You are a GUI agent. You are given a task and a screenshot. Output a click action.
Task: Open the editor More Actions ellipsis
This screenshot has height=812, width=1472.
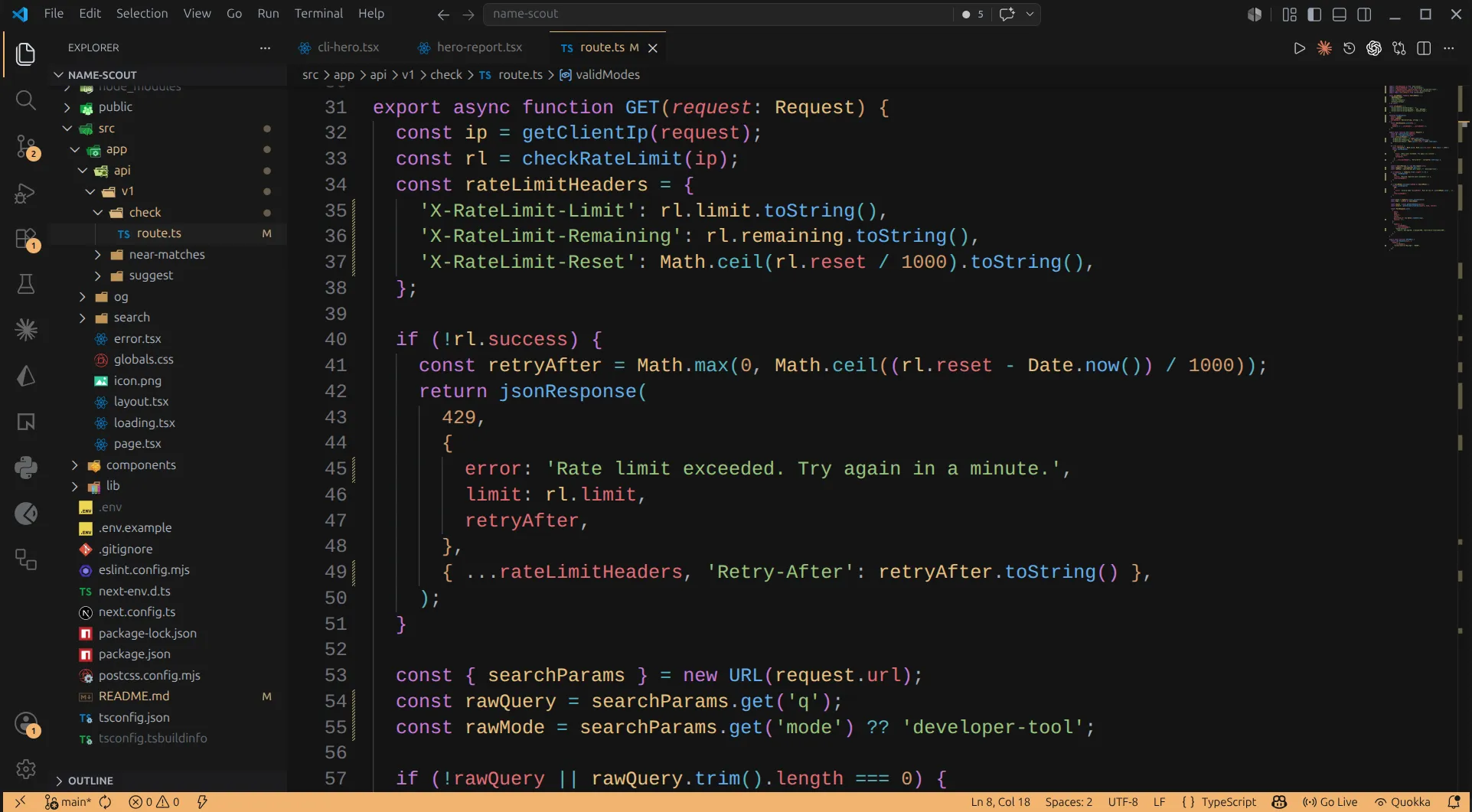[1448, 48]
